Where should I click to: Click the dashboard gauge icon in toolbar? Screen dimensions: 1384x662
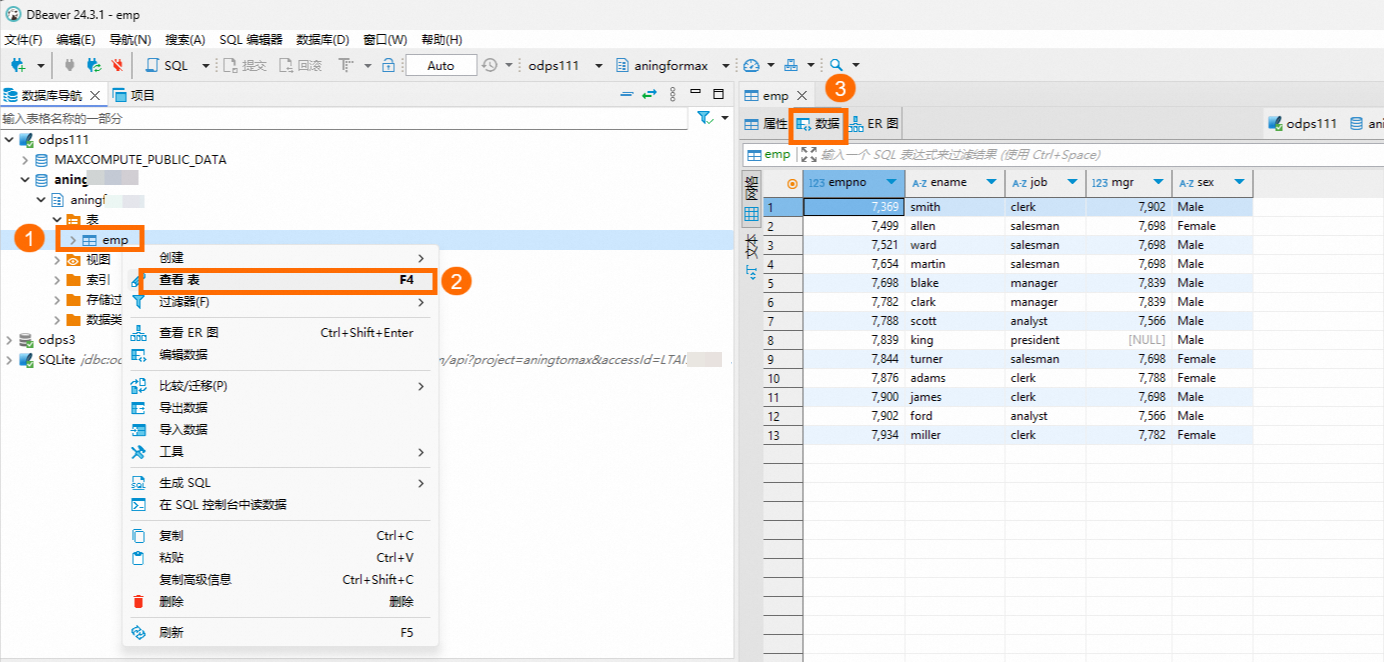coord(752,65)
